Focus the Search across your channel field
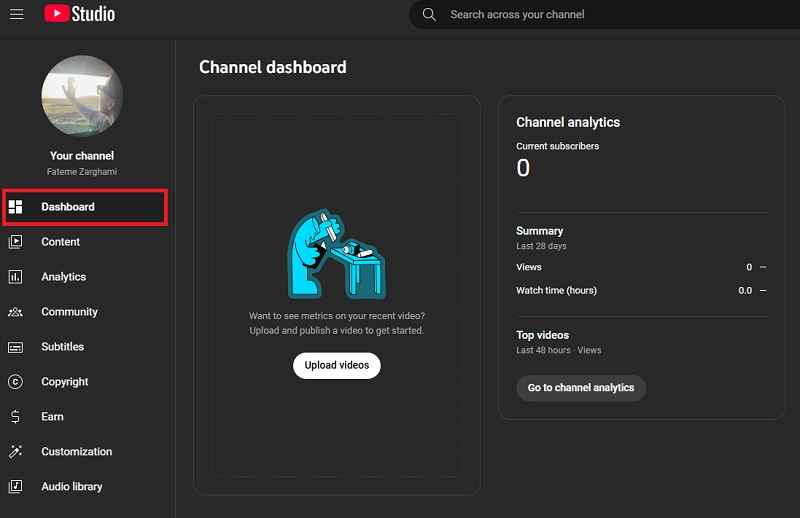 [x=600, y=15]
